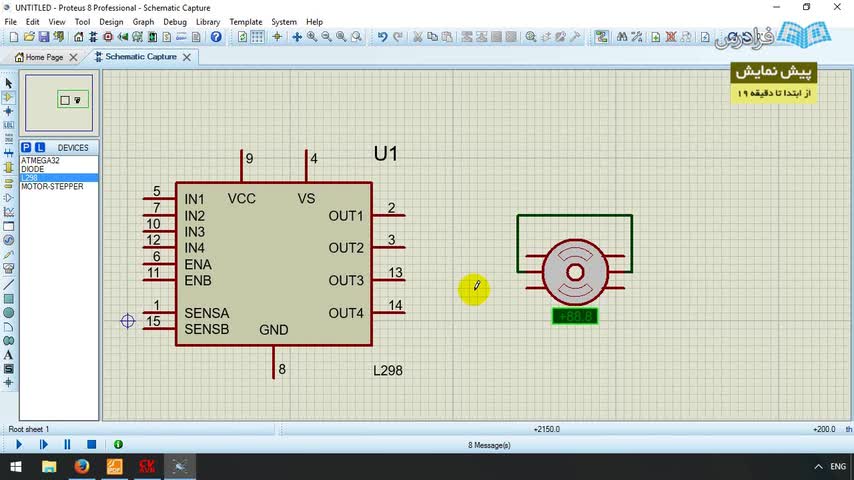Select the Buses Mode tool
The width and height of the screenshot is (854, 480).
[8, 154]
